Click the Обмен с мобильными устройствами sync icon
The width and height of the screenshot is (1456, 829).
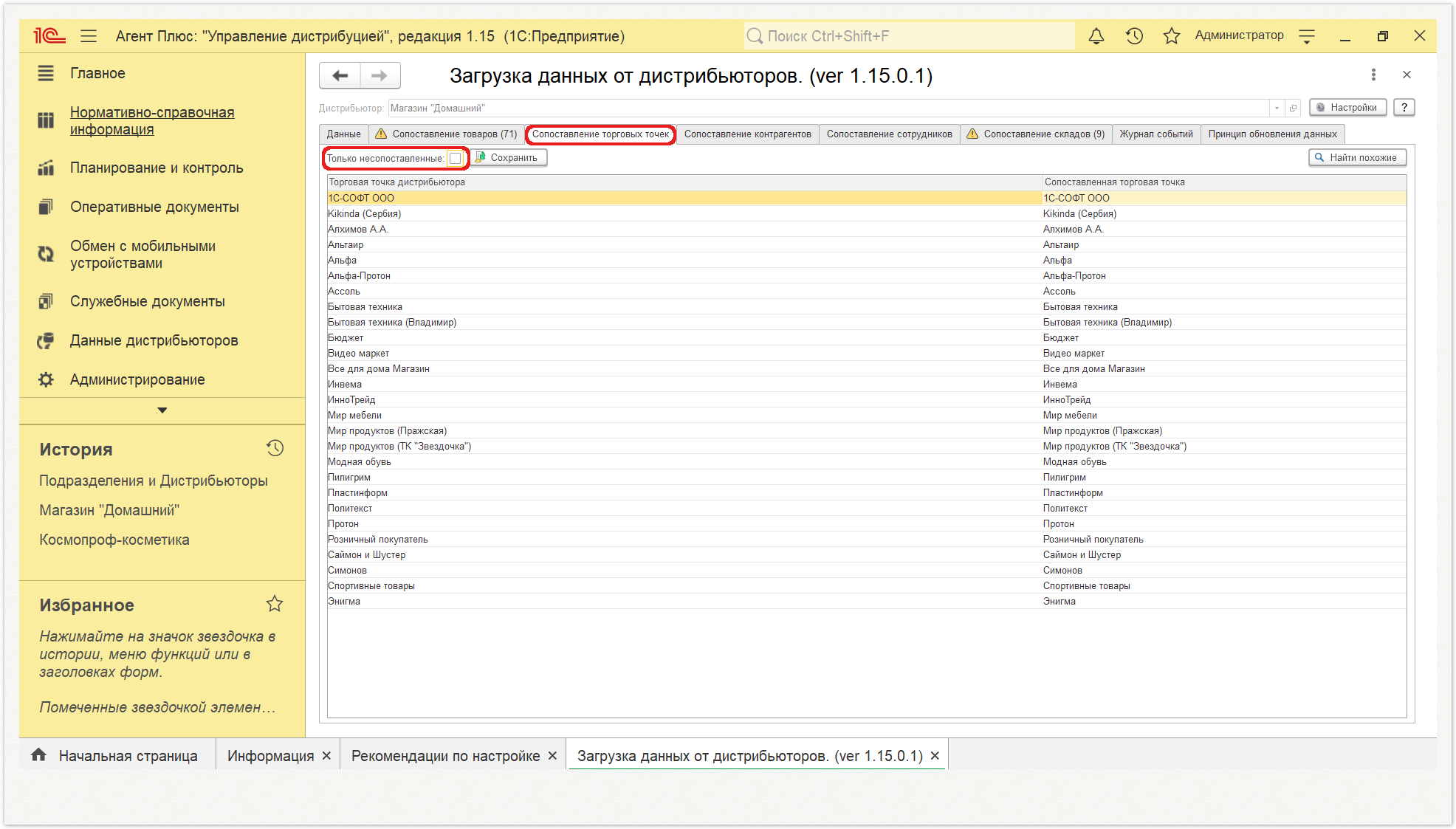tap(46, 254)
